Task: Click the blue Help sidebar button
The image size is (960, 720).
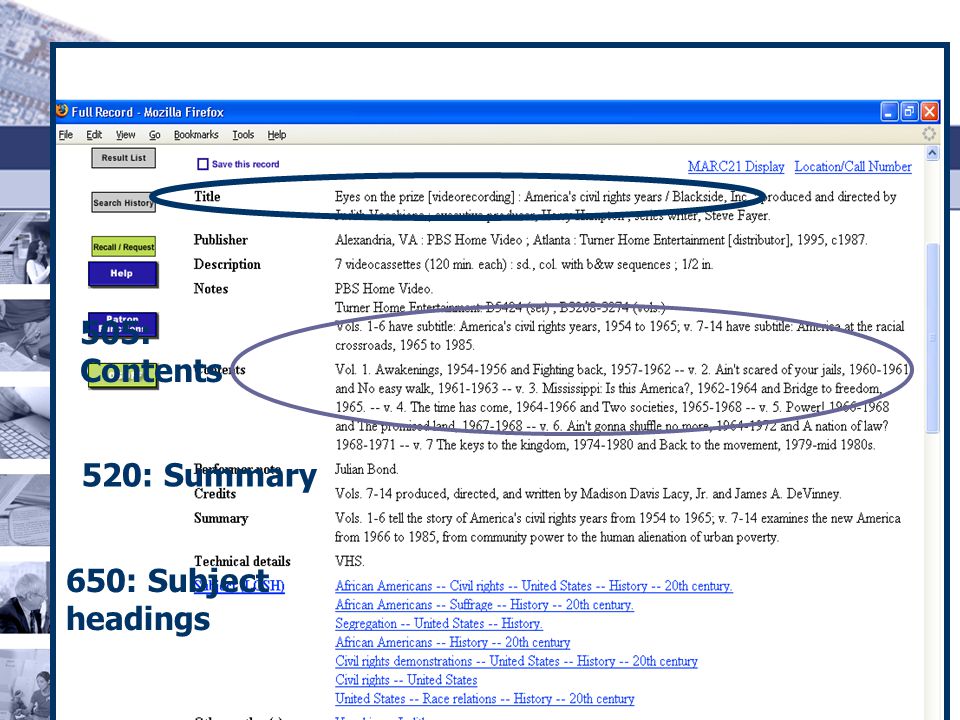Action: click(122, 274)
